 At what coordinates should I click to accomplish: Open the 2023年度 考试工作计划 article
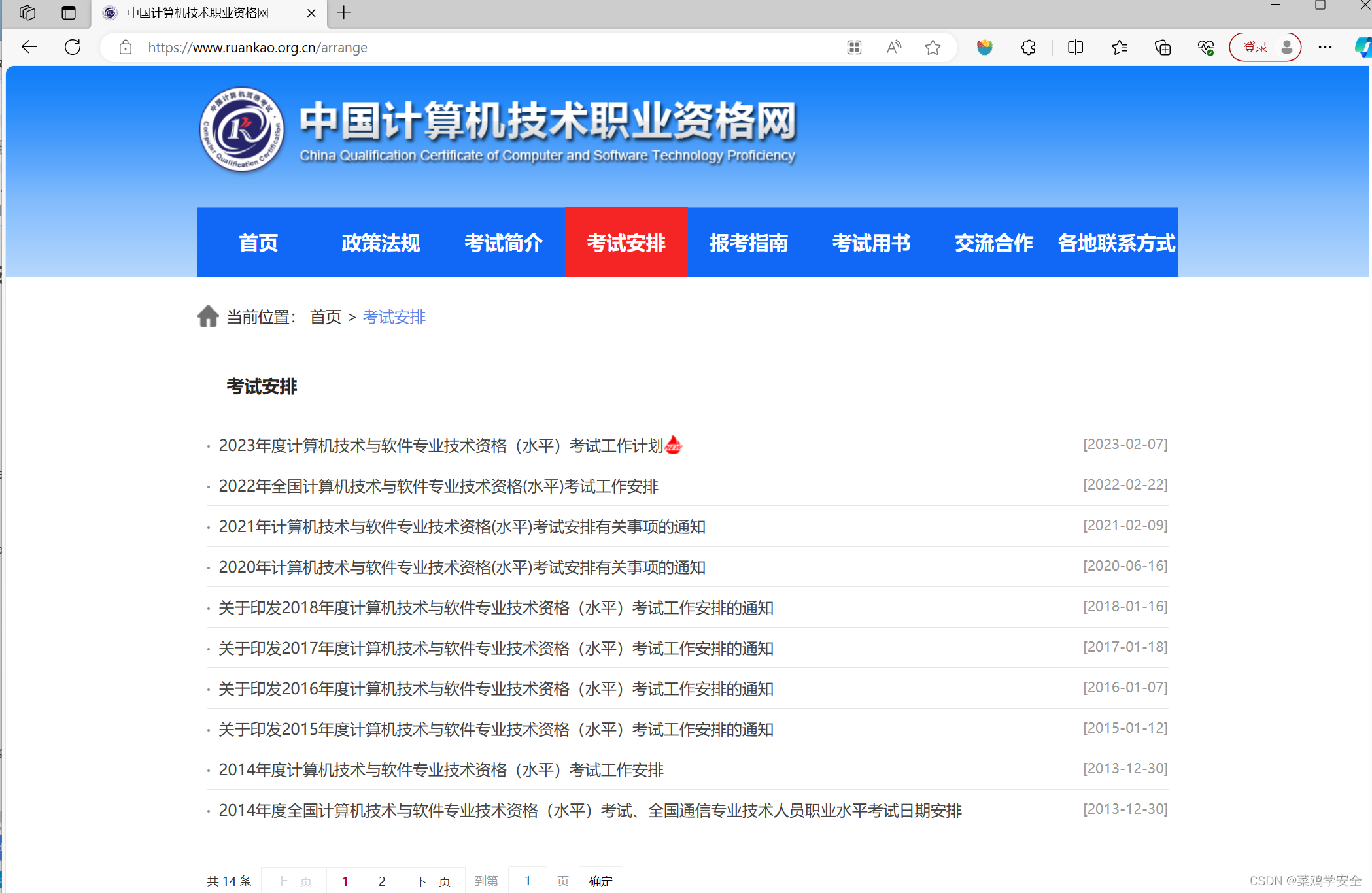[441, 446]
